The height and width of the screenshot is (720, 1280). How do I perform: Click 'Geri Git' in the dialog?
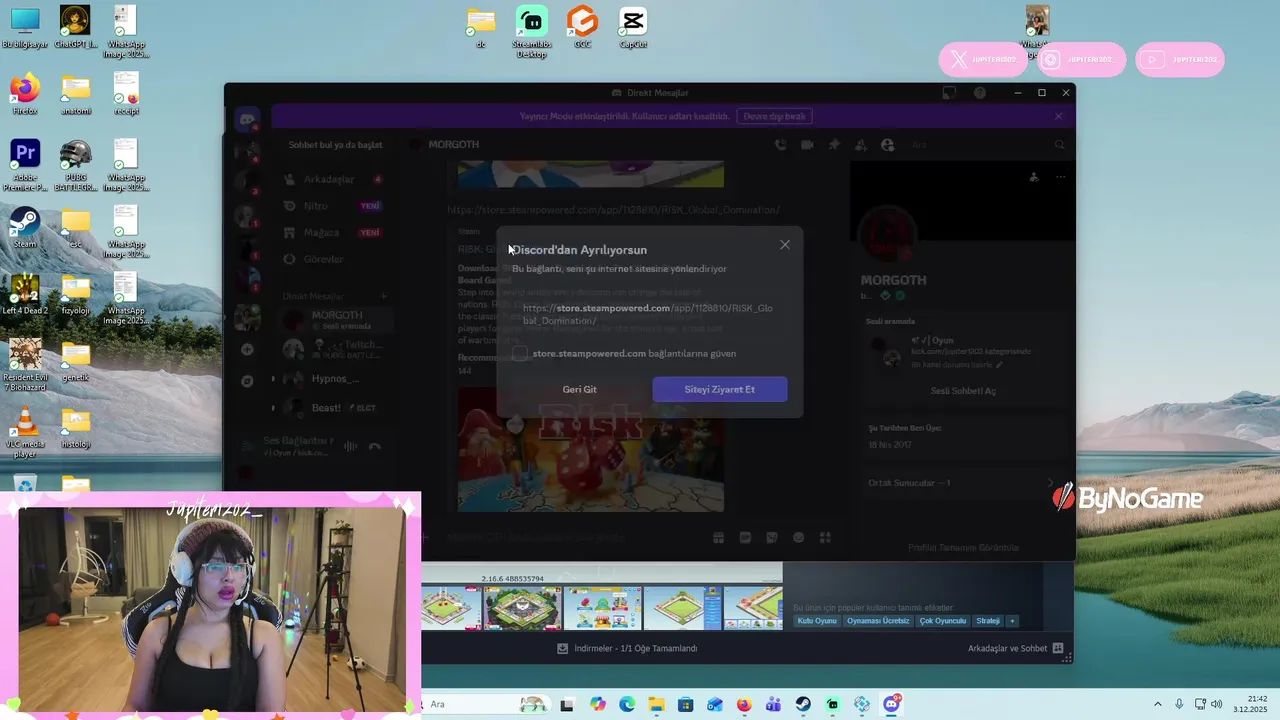coord(579,389)
